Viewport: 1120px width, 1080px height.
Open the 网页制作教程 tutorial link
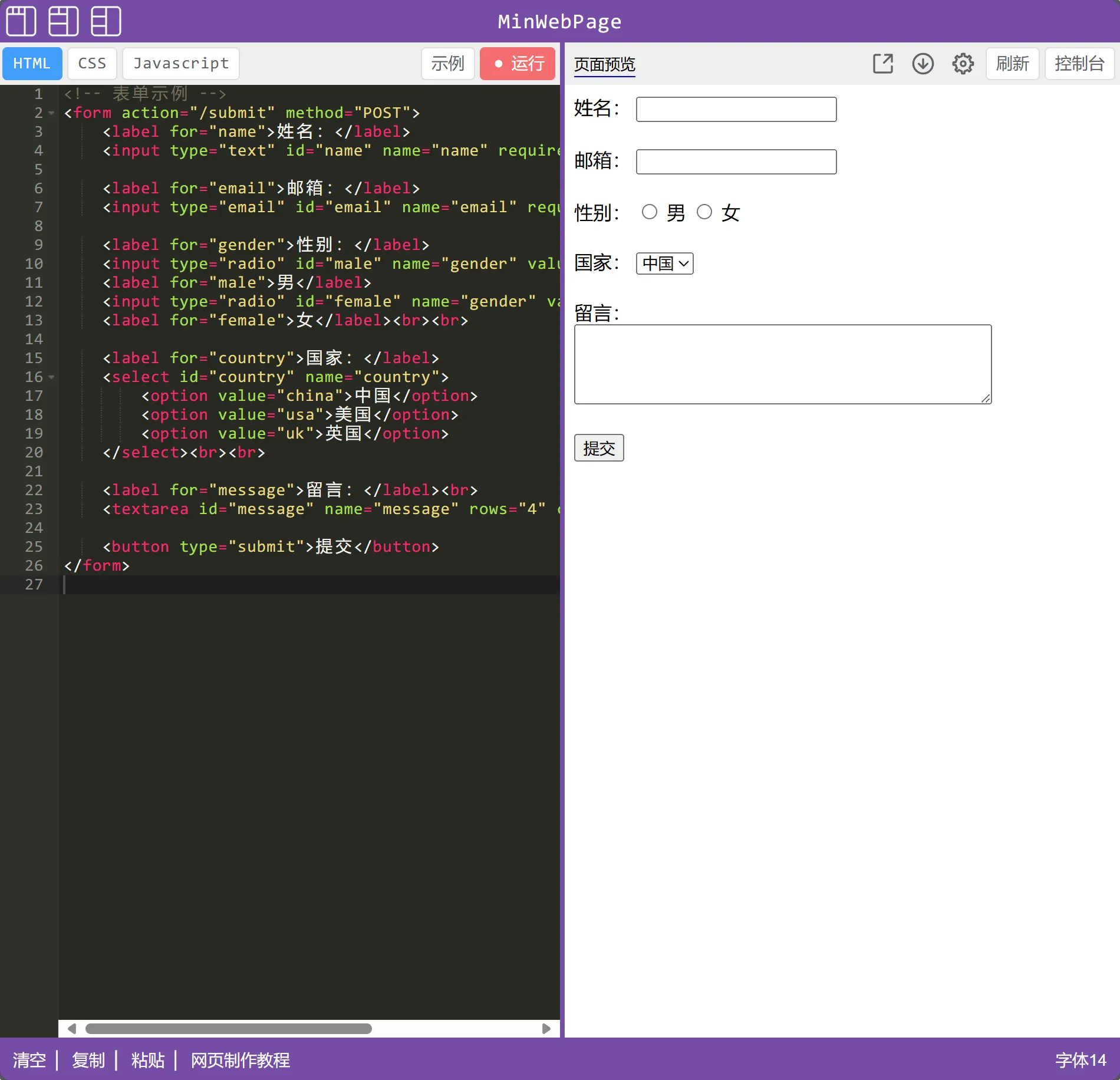[241, 1060]
